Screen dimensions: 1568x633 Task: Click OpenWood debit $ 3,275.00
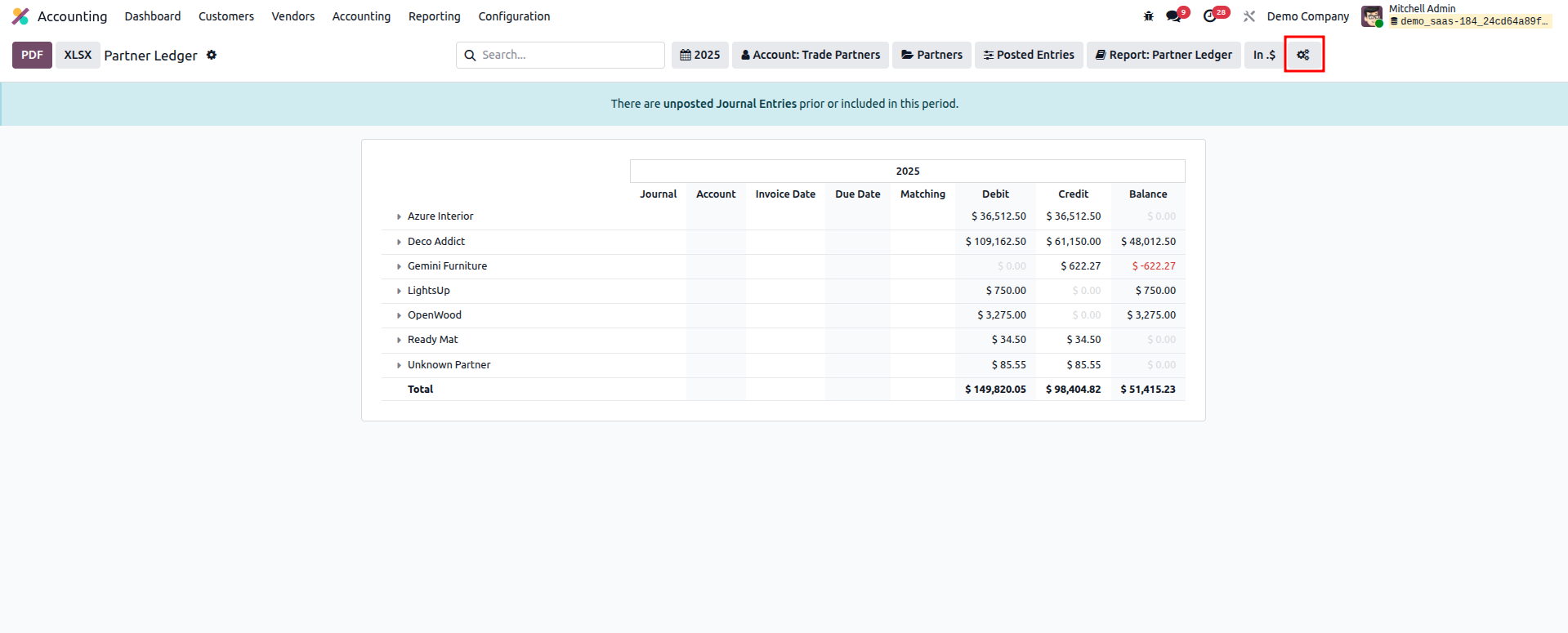point(1002,315)
